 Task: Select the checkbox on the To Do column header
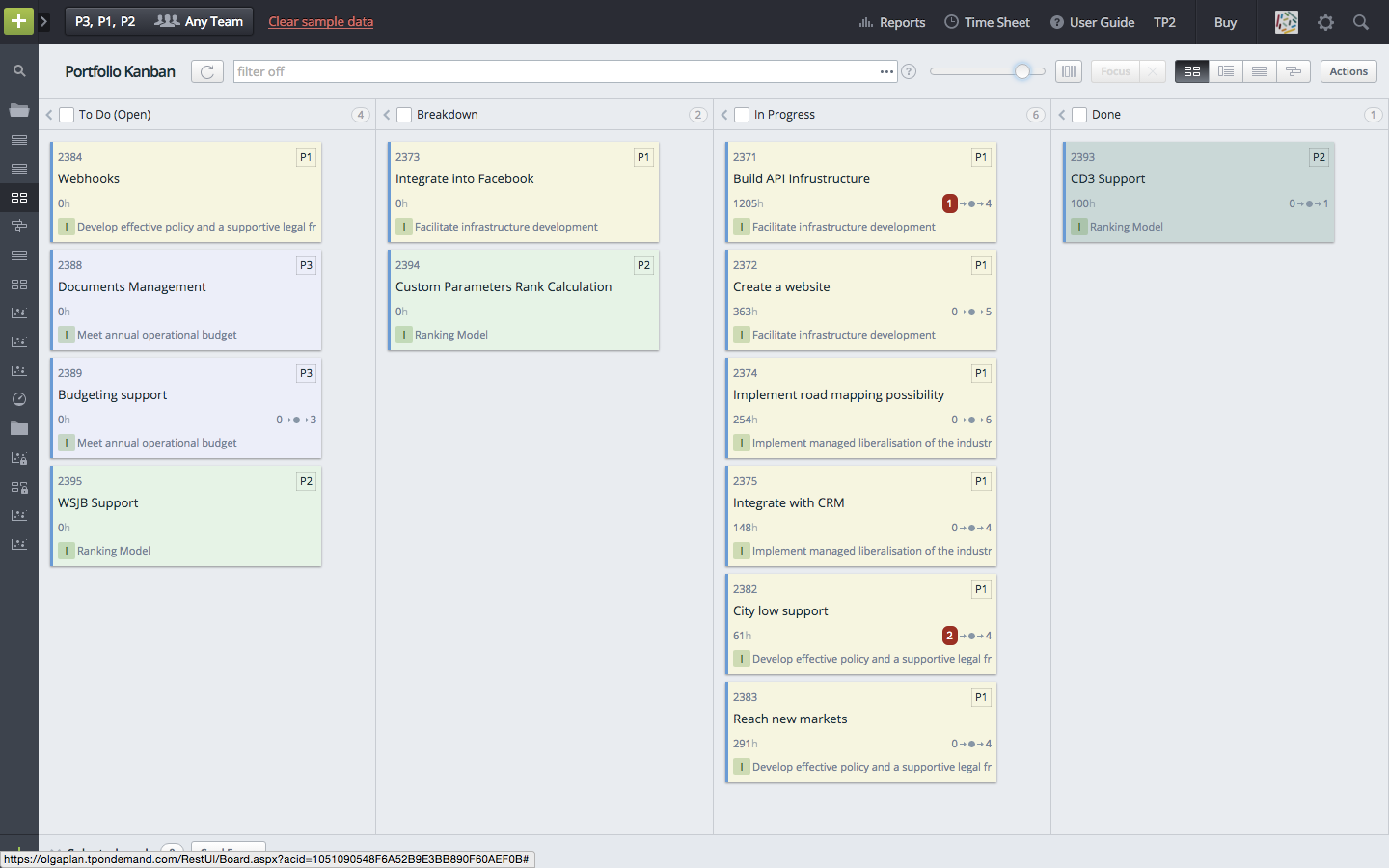(x=66, y=114)
